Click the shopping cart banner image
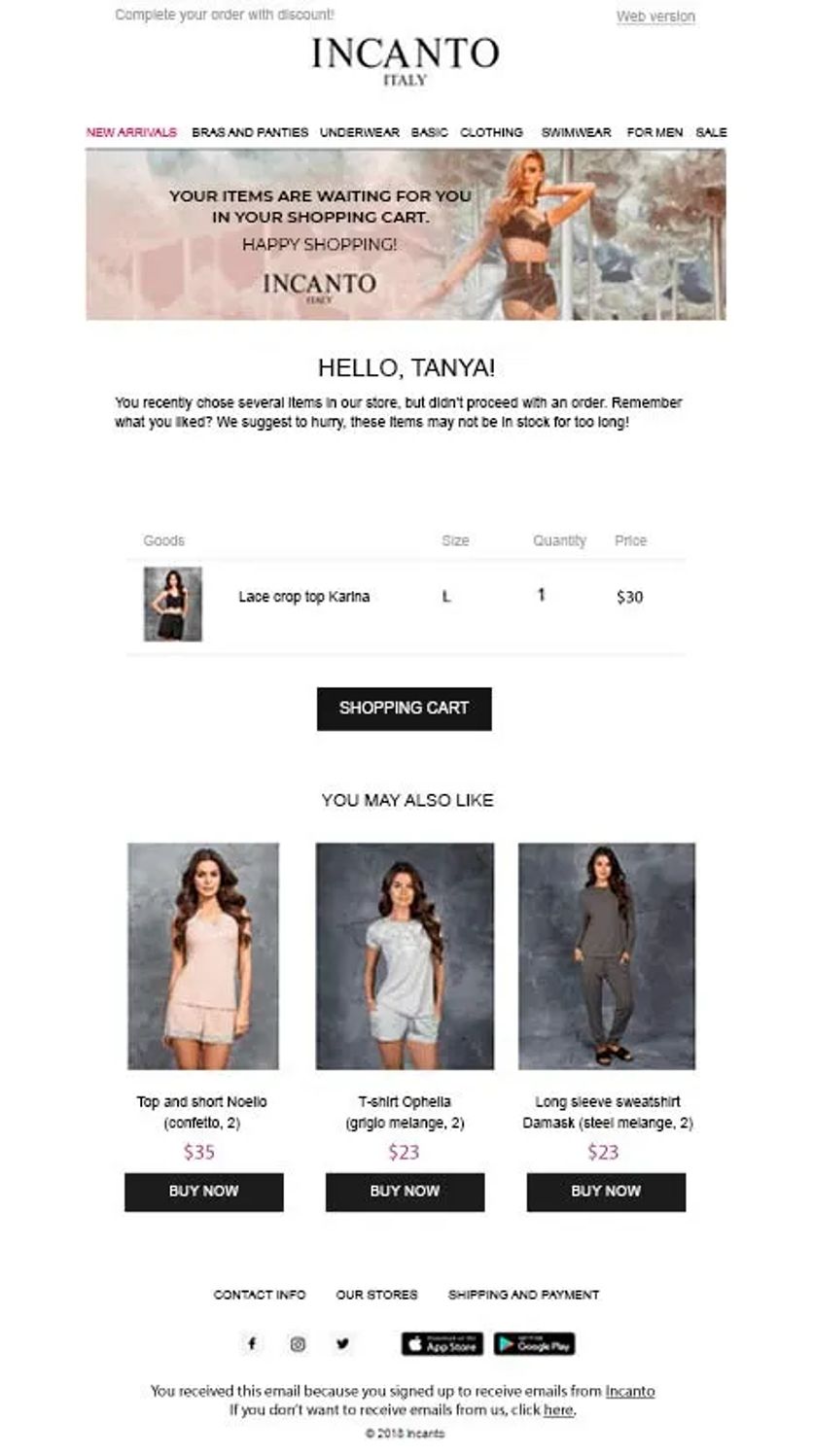Viewport: 813px width, 1456px height. pyautogui.click(x=406, y=234)
